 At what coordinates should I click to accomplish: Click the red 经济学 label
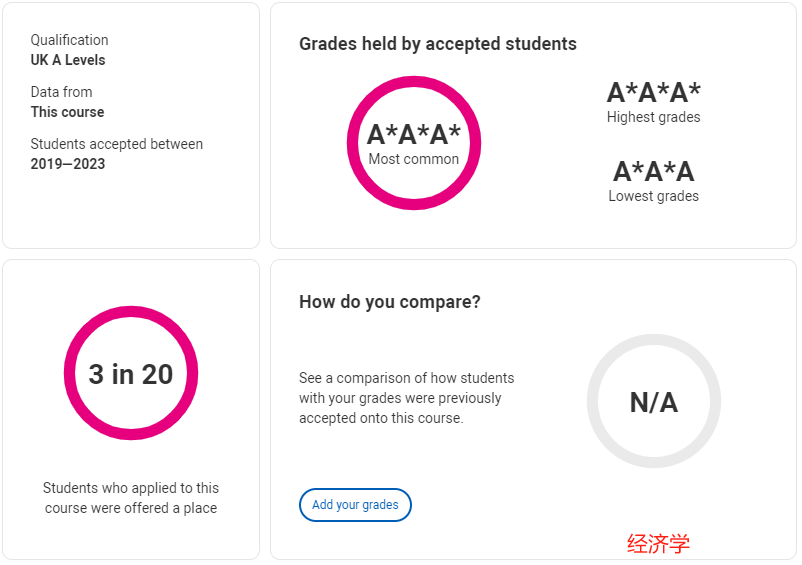659,544
